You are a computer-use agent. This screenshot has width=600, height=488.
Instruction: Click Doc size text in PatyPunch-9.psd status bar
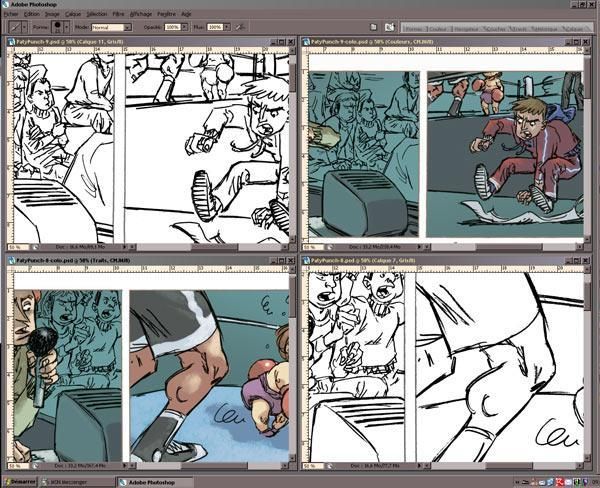pyautogui.click(x=80, y=247)
